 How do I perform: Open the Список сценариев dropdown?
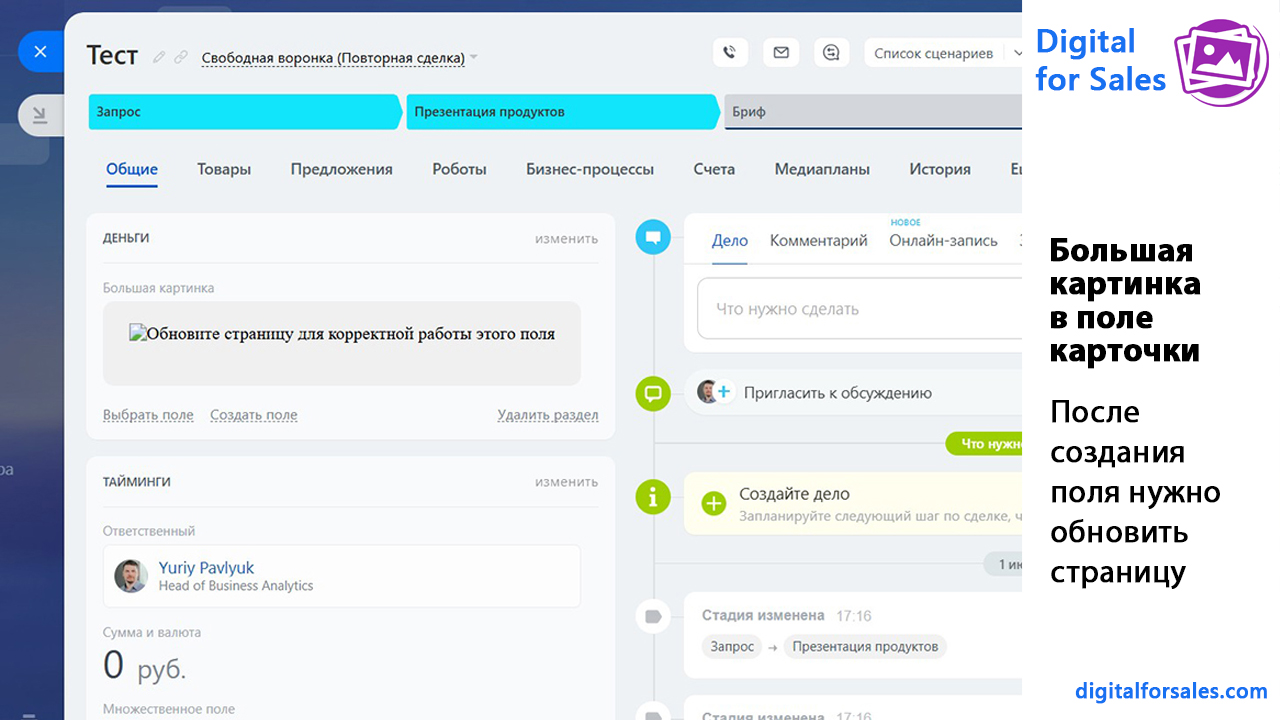934,53
